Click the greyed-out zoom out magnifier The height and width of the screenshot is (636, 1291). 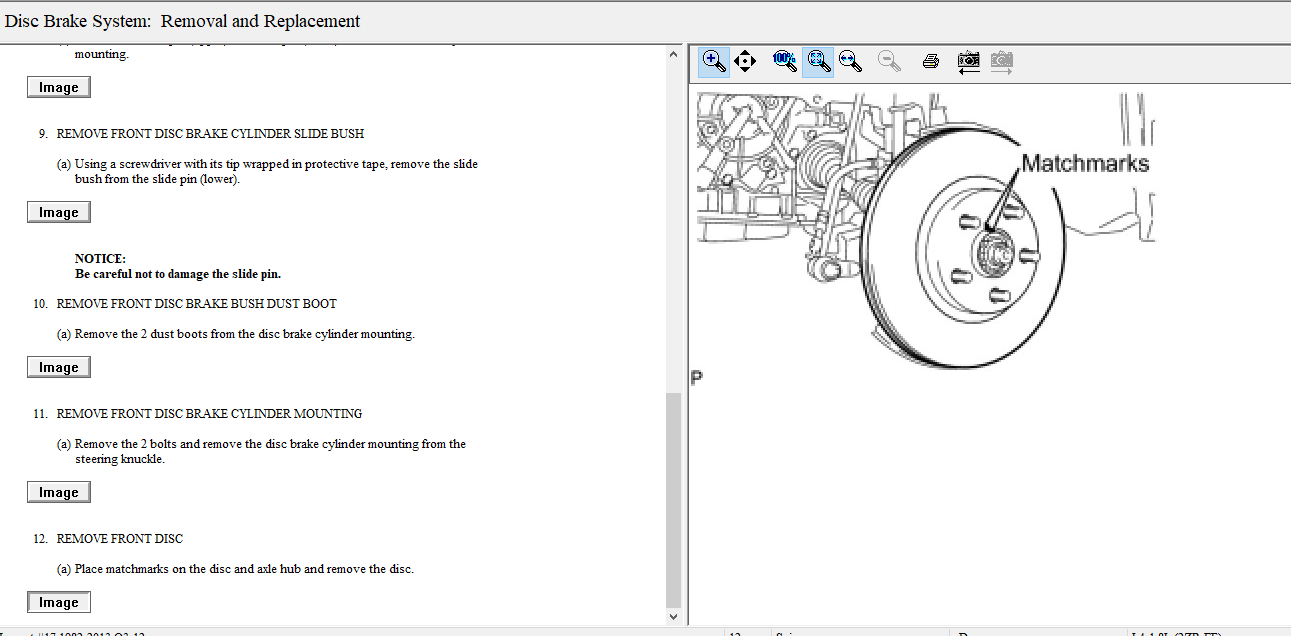click(888, 61)
